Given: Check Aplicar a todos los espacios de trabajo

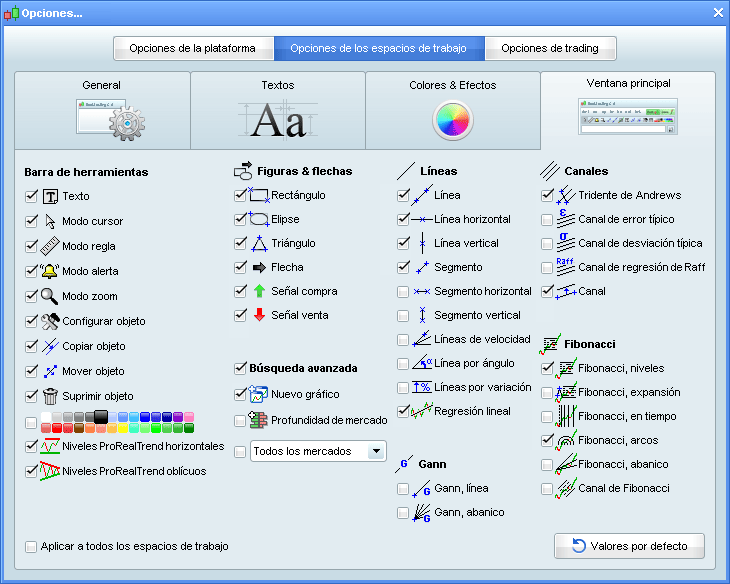Looking at the screenshot, I should pyautogui.click(x=31, y=547).
